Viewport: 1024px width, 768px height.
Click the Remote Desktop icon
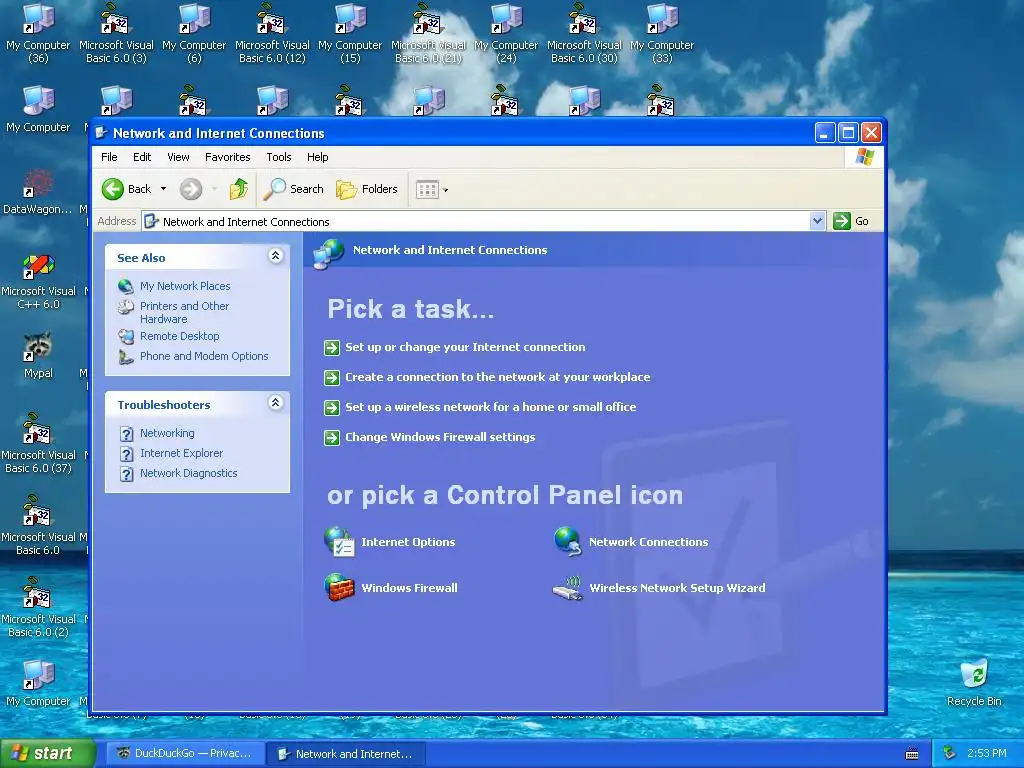(126, 336)
